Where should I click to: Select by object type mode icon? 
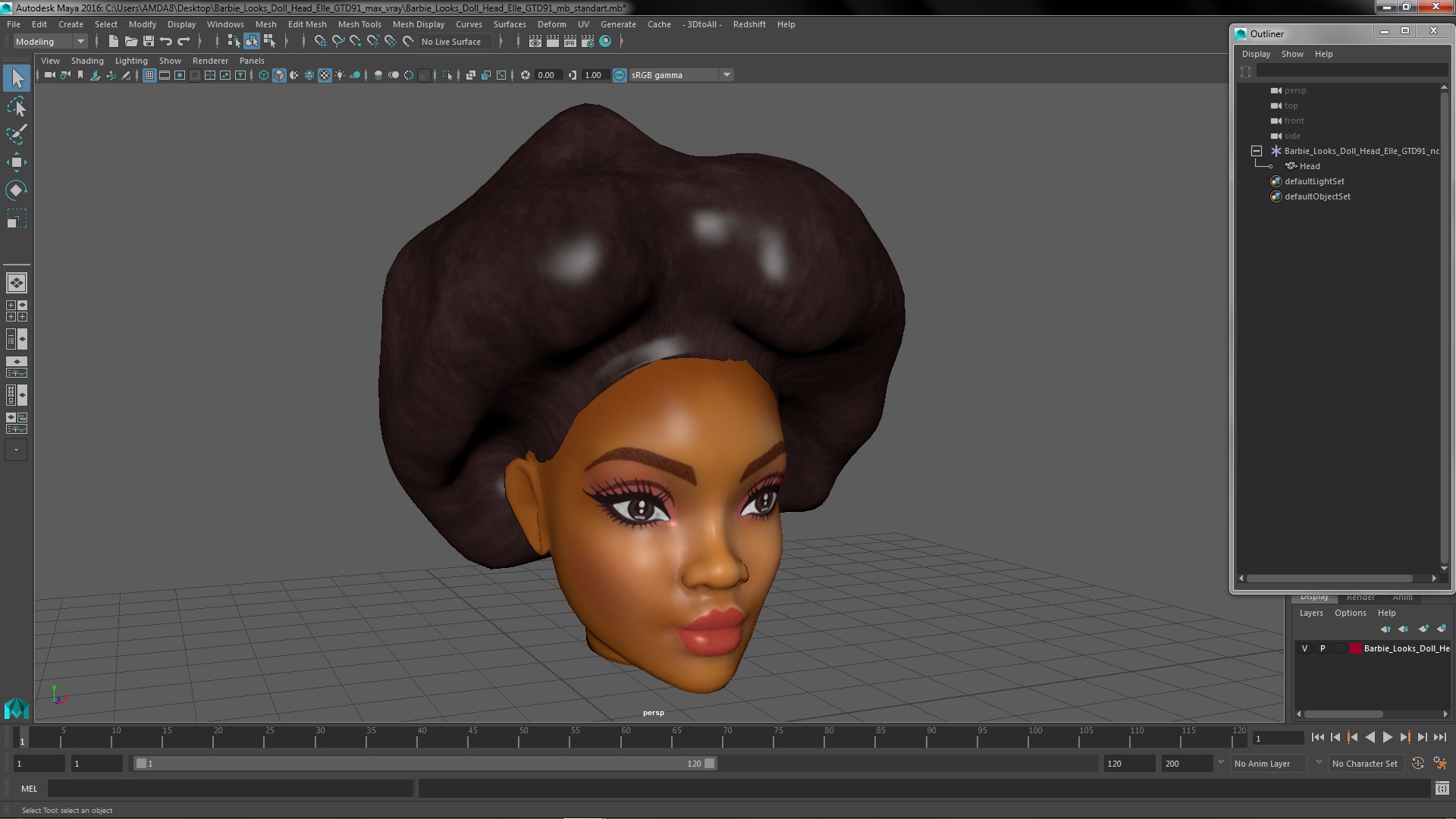click(x=251, y=42)
